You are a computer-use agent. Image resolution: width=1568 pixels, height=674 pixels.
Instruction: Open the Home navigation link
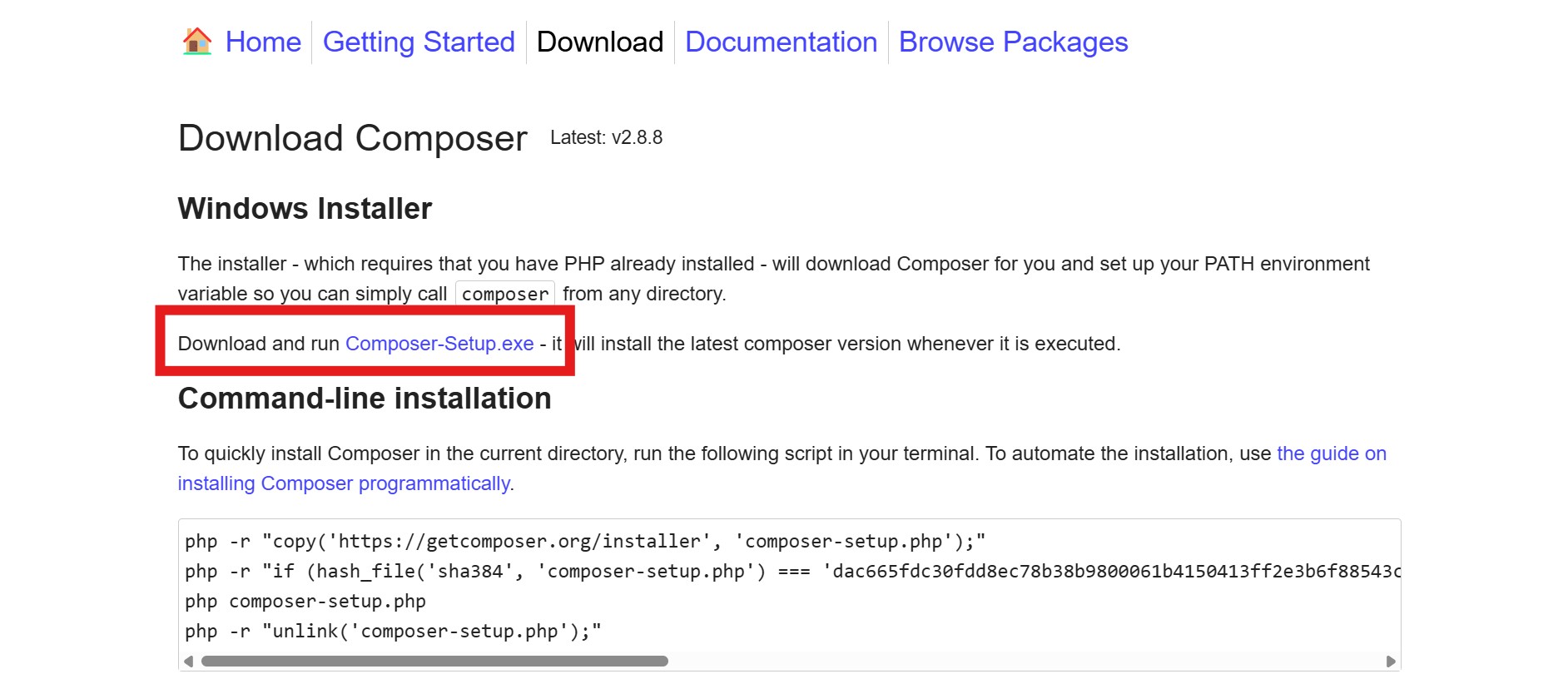(263, 42)
